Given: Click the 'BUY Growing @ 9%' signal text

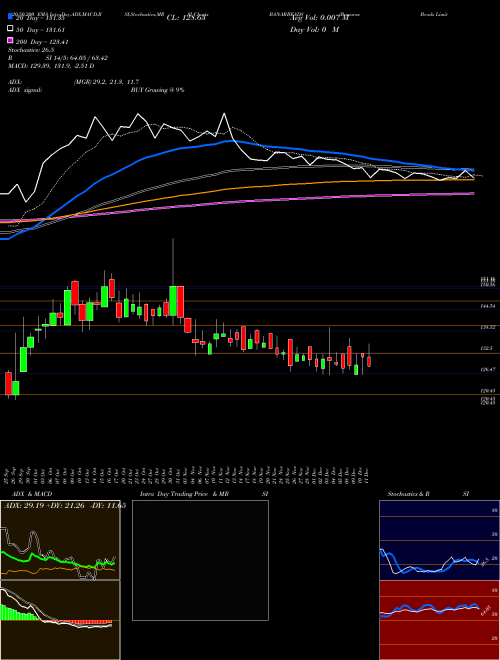Looking at the screenshot, I should [157, 90].
